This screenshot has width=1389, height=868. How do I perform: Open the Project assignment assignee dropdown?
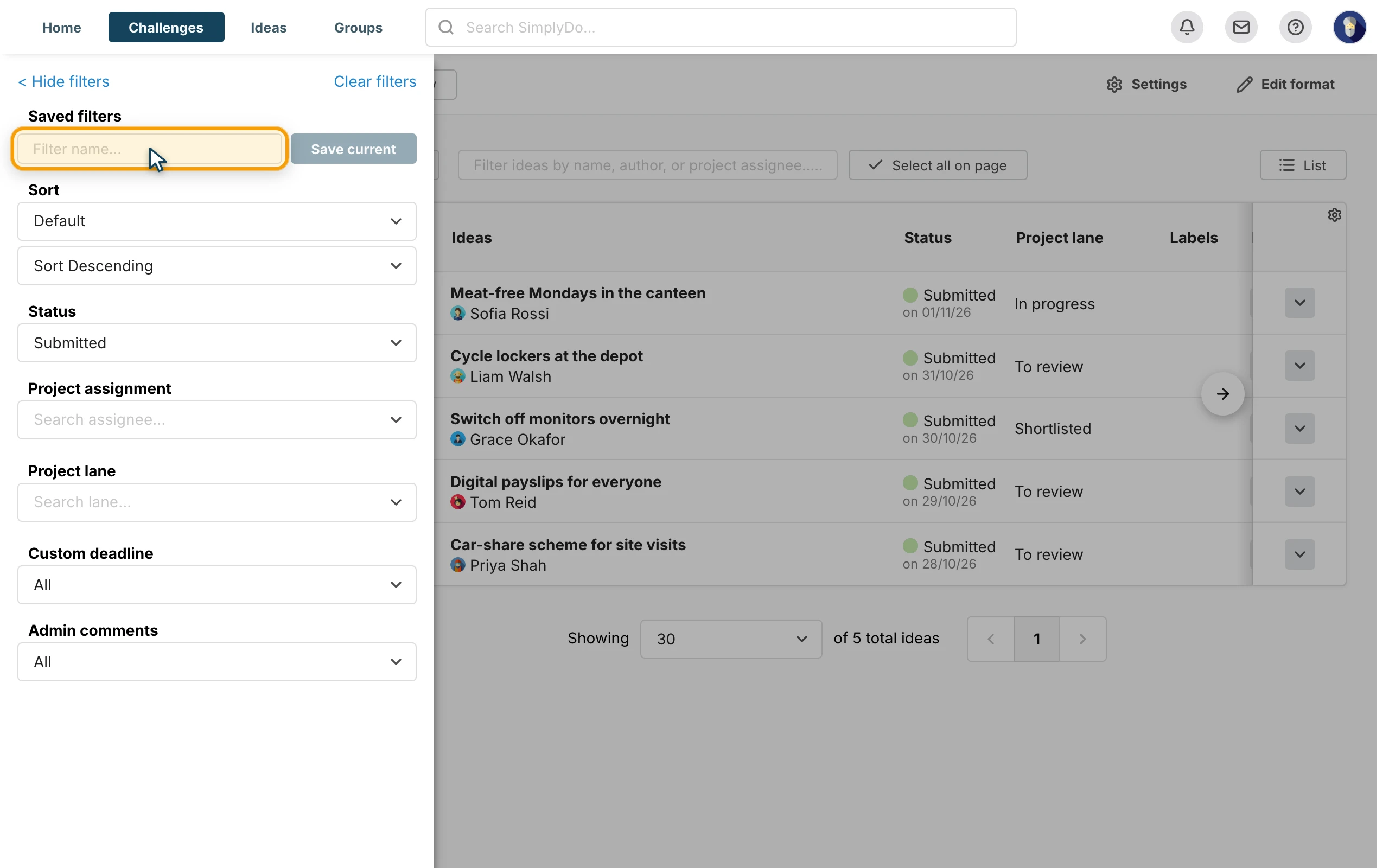217,420
